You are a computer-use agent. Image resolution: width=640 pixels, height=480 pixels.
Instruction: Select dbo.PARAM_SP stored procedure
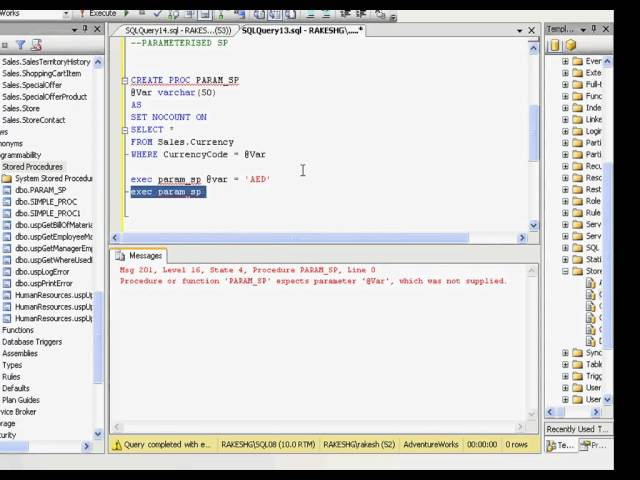click(x=40, y=190)
